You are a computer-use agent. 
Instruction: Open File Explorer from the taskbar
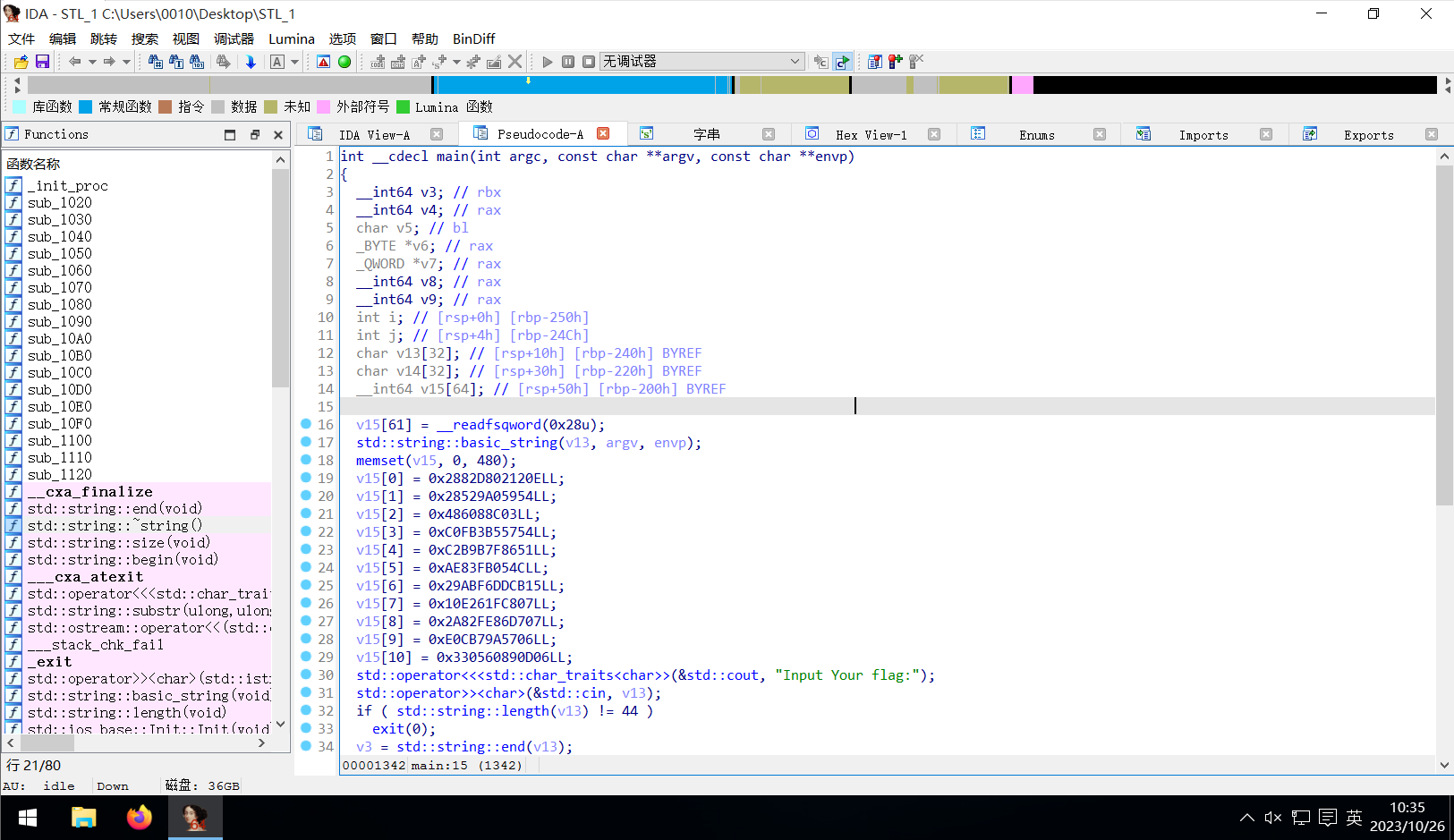[x=84, y=818]
